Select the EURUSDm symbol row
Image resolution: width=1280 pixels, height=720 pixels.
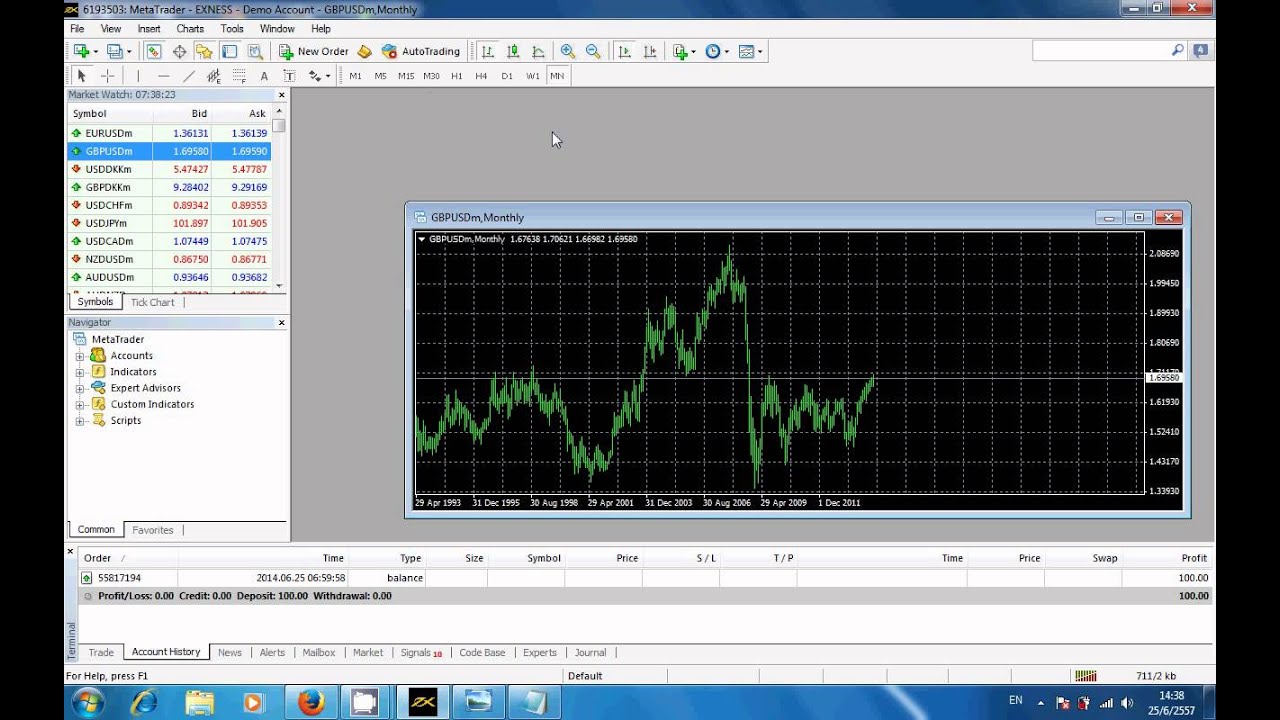tap(169, 133)
